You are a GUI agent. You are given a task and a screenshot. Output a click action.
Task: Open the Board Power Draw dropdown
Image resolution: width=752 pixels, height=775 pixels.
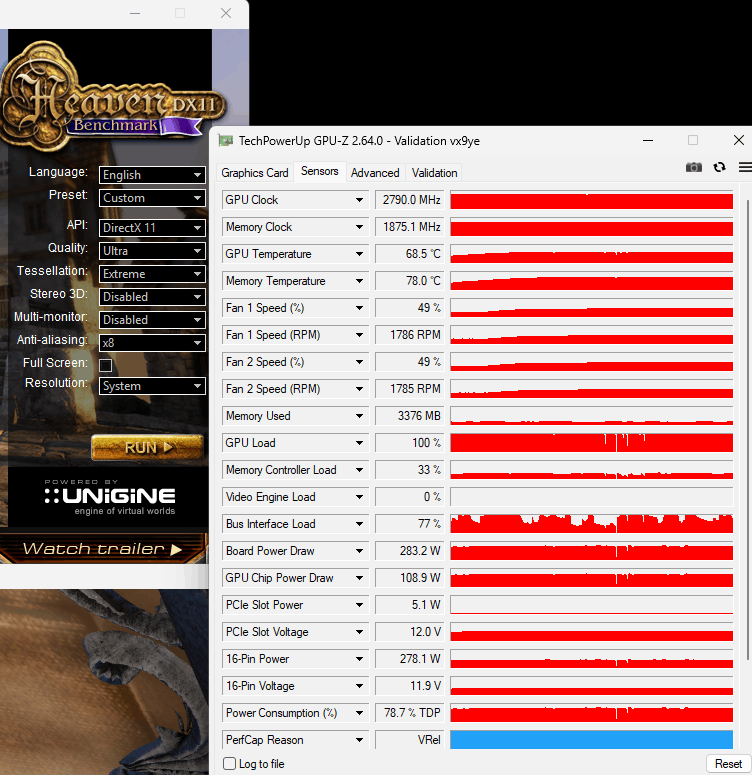359,551
